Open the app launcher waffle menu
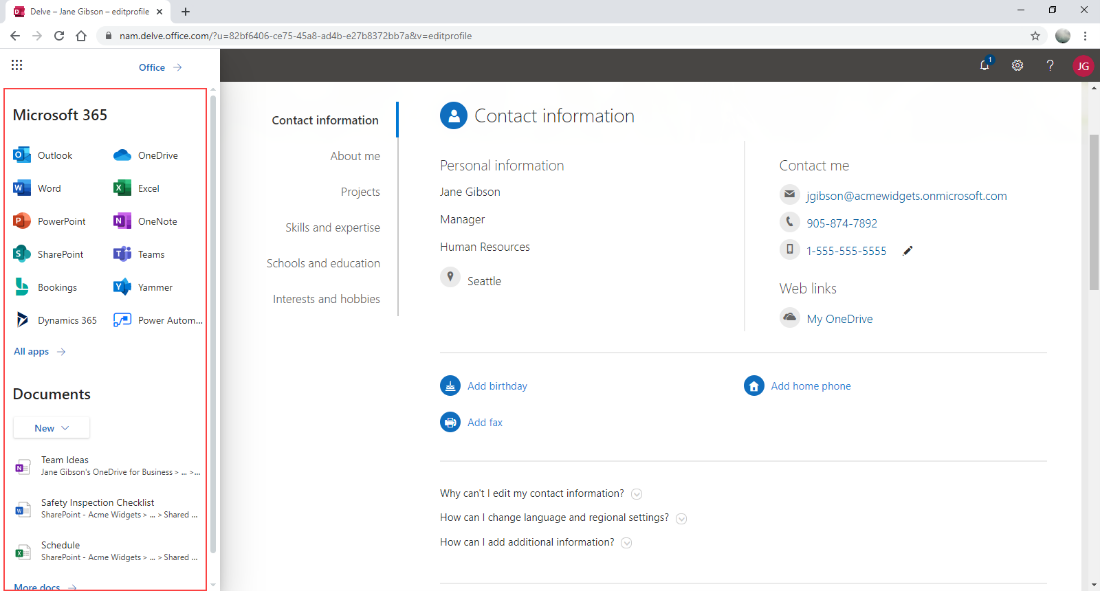 click(x=16, y=65)
